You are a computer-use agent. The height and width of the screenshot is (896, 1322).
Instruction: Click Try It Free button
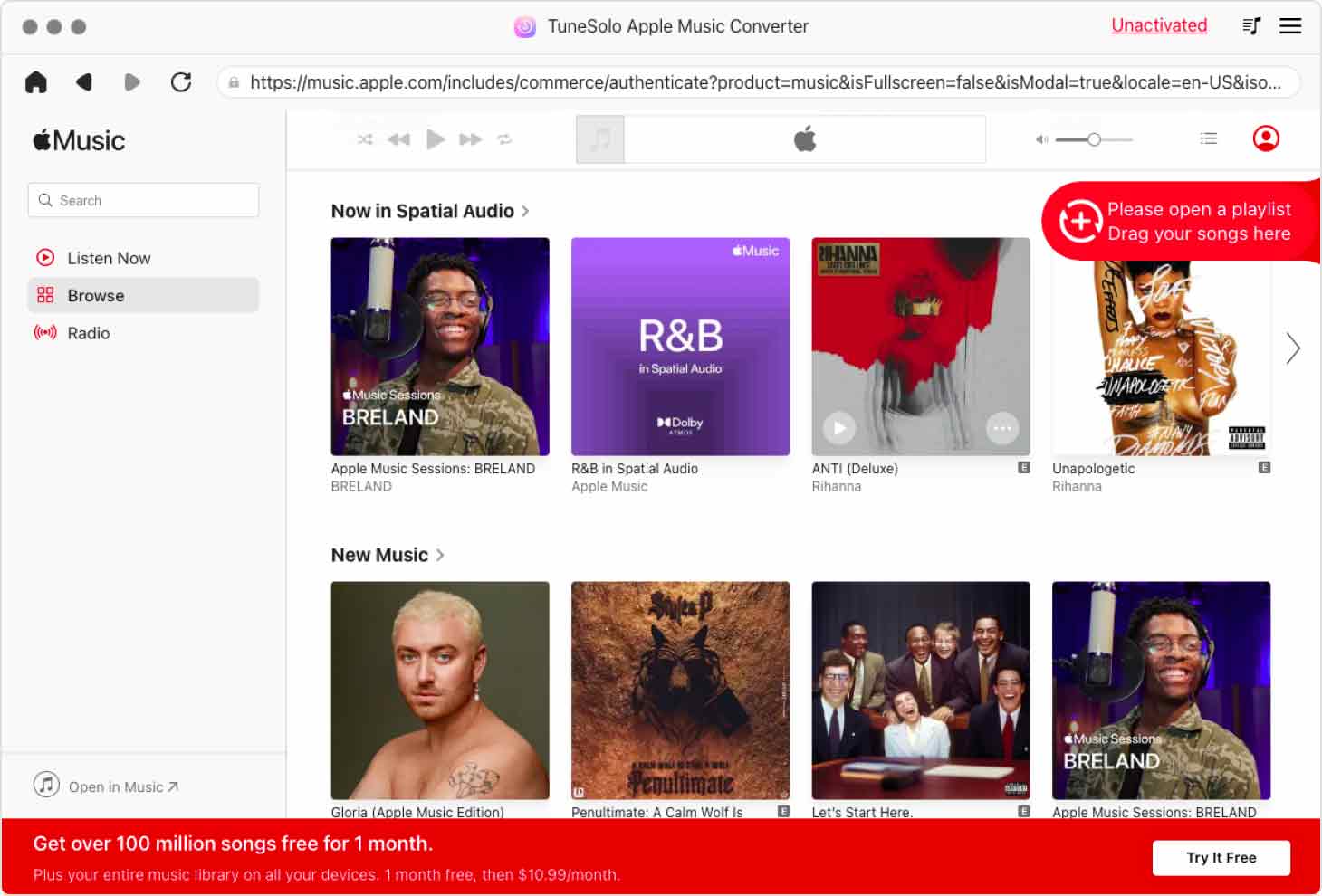(1221, 857)
